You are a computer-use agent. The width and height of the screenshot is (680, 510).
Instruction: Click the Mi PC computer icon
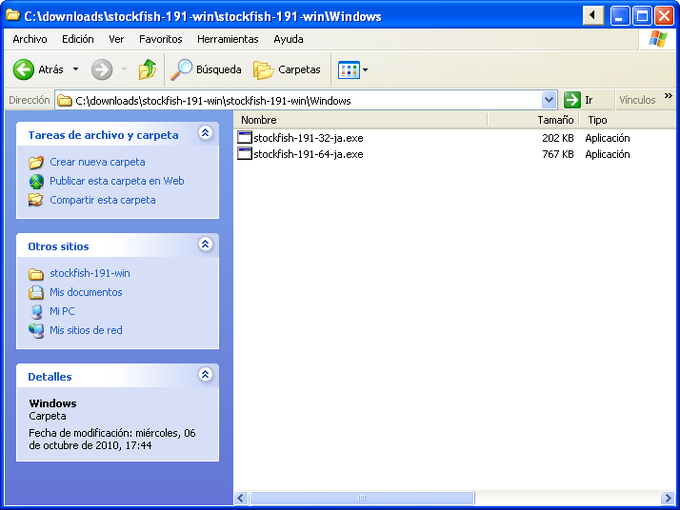point(37,311)
